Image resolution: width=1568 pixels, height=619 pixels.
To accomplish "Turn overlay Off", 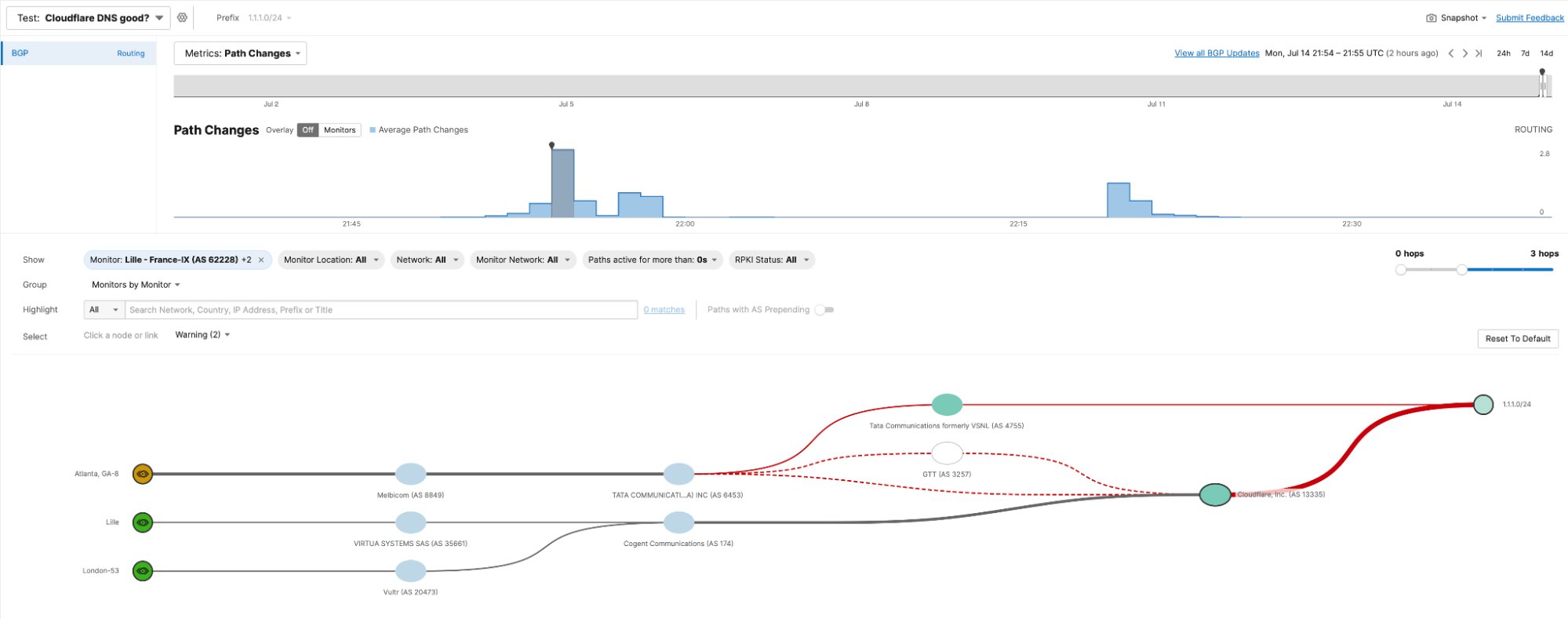I will (307, 130).
